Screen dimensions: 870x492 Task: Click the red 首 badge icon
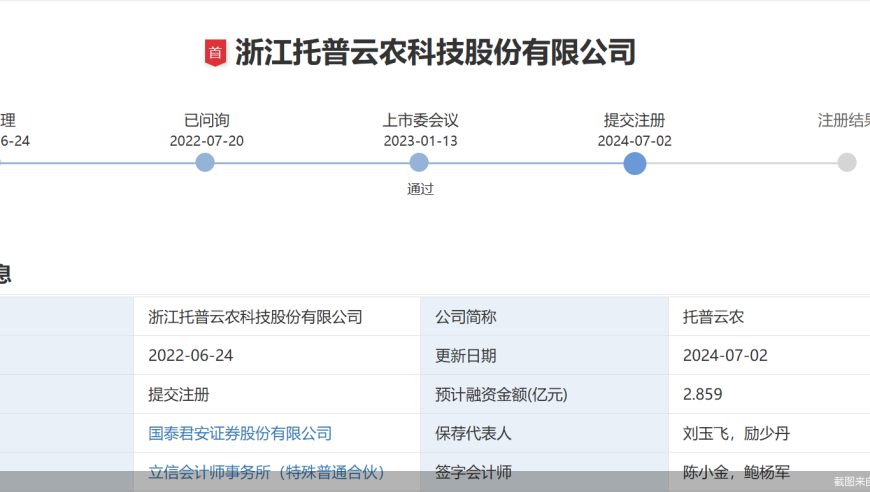tap(215, 53)
